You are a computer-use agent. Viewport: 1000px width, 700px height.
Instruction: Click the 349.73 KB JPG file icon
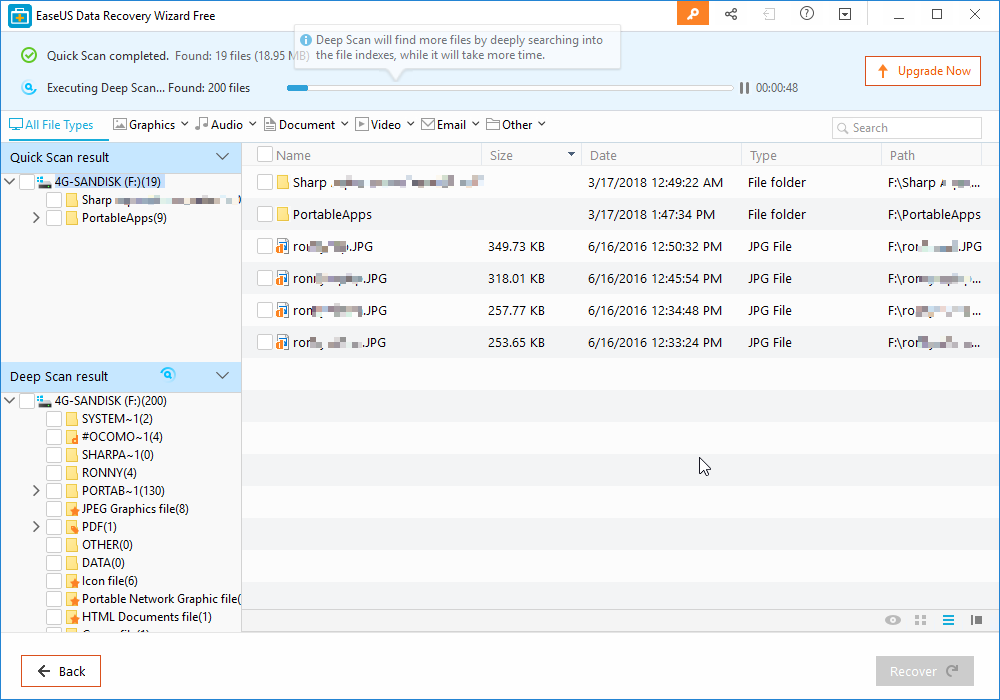tap(283, 246)
